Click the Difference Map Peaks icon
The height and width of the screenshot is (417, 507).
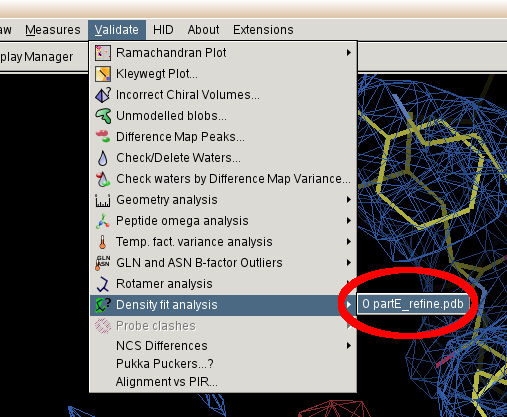pos(103,137)
